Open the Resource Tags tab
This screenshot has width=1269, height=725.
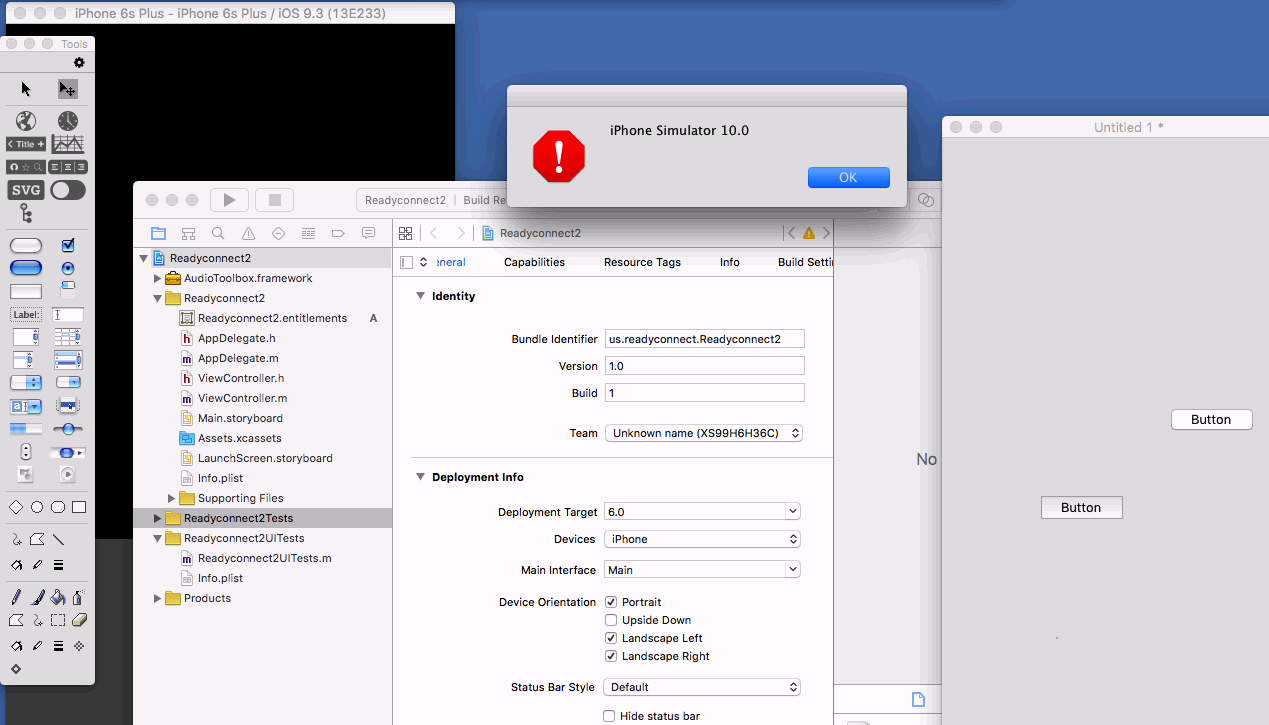642,262
